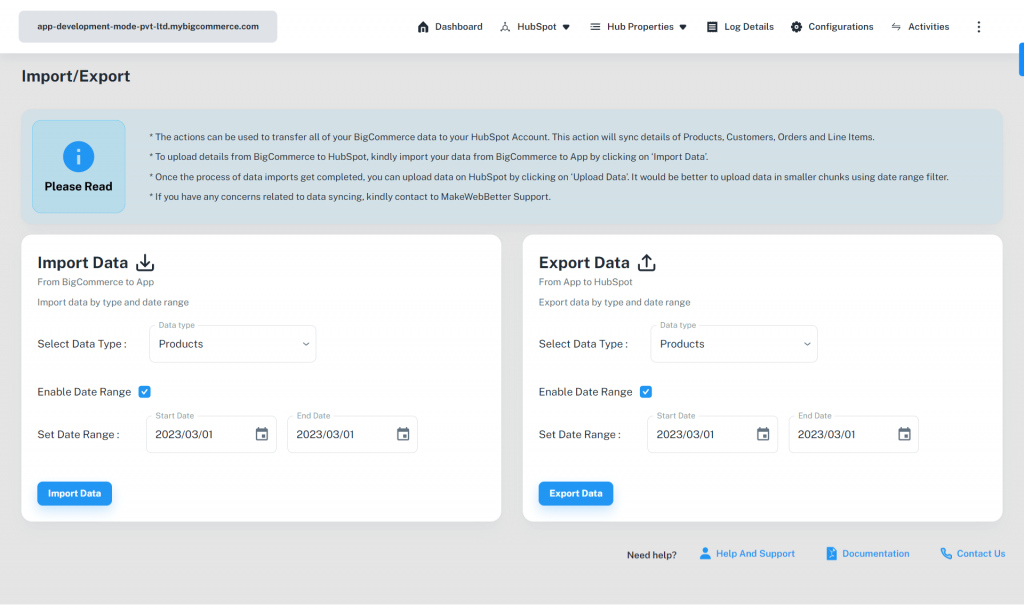Click the store domain name box
This screenshot has height=605, width=1024.
coord(148,27)
